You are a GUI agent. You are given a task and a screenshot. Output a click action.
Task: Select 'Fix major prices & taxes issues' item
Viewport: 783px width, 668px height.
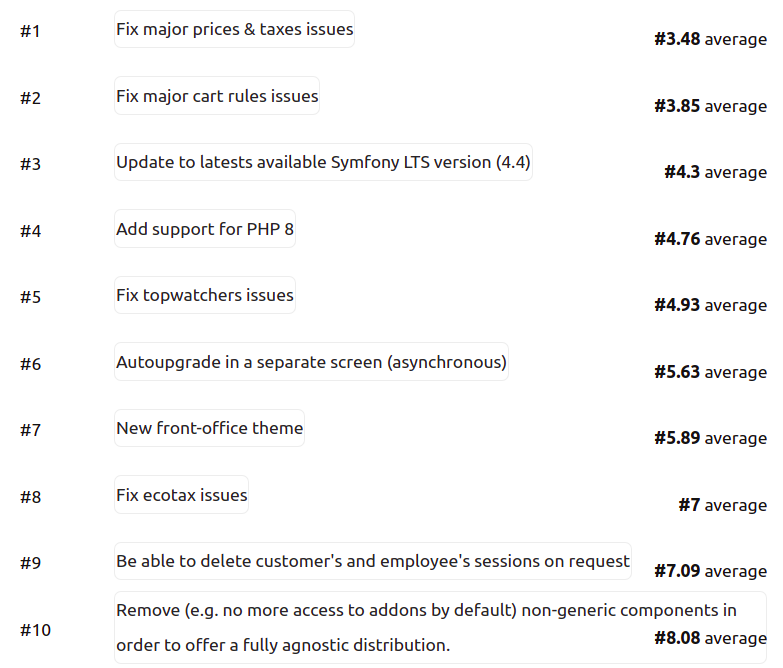point(234,29)
